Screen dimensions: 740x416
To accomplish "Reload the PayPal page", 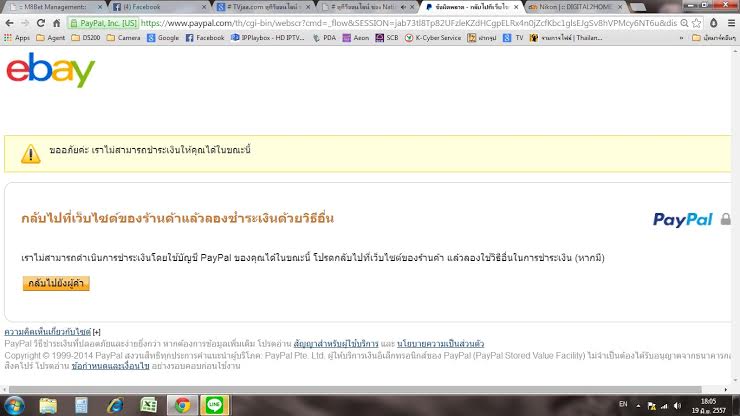I will 41,23.
